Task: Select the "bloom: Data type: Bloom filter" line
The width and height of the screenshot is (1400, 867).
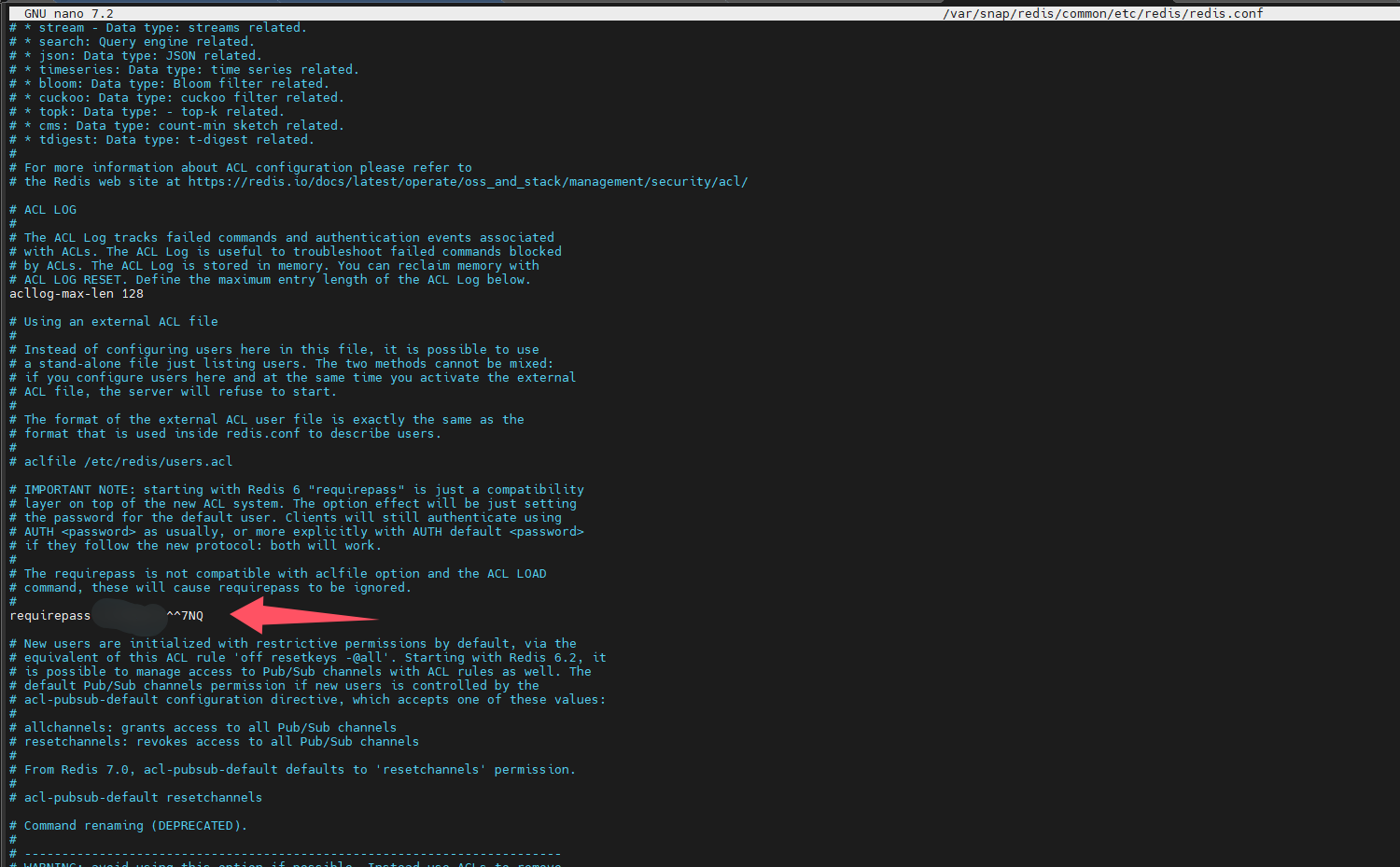Action: coord(169,84)
